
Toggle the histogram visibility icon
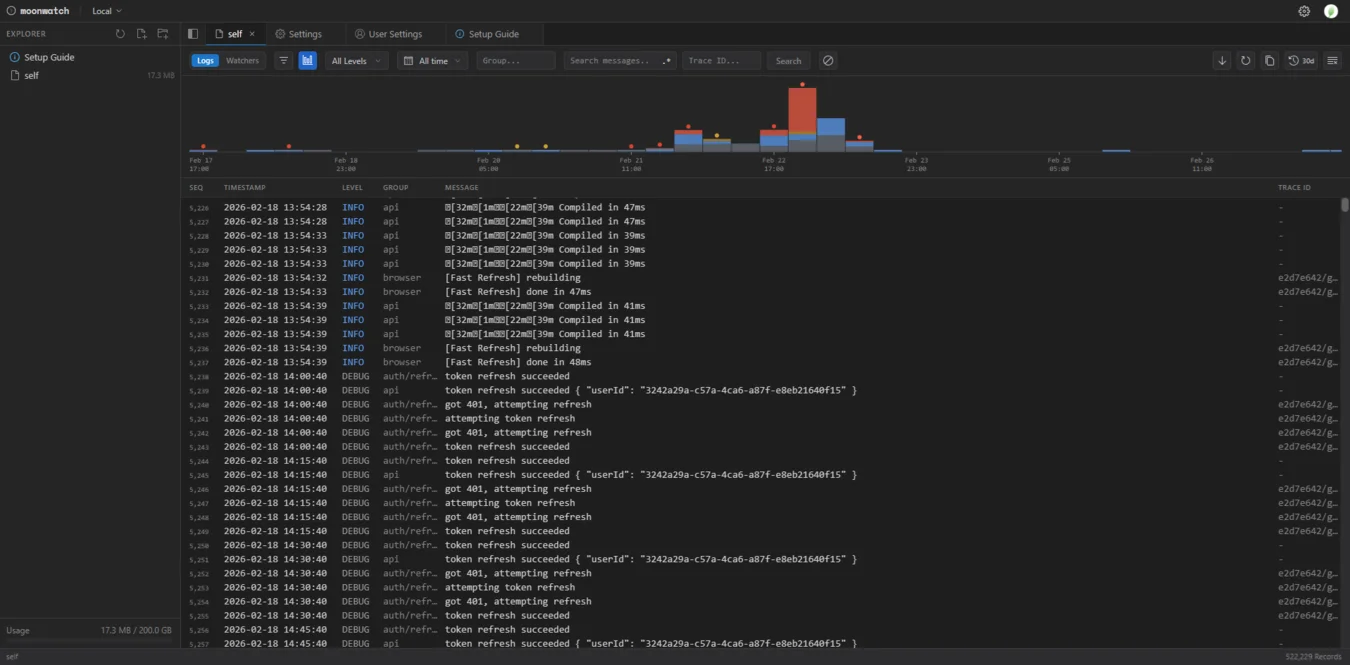(307, 60)
